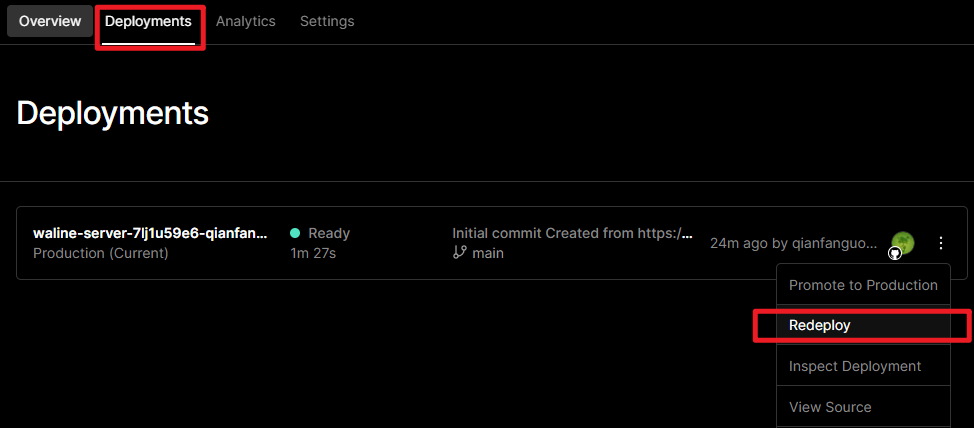Click the green Ready status dot
This screenshot has width=974, height=428.
pos(295,233)
